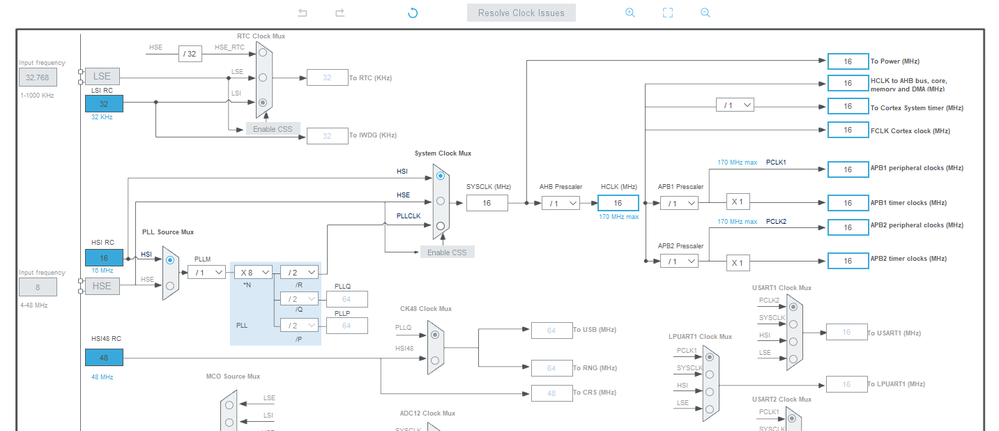Select PLLCLK in System Clock Mux
The width and height of the screenshot is (999, 431).
(440, 225)
